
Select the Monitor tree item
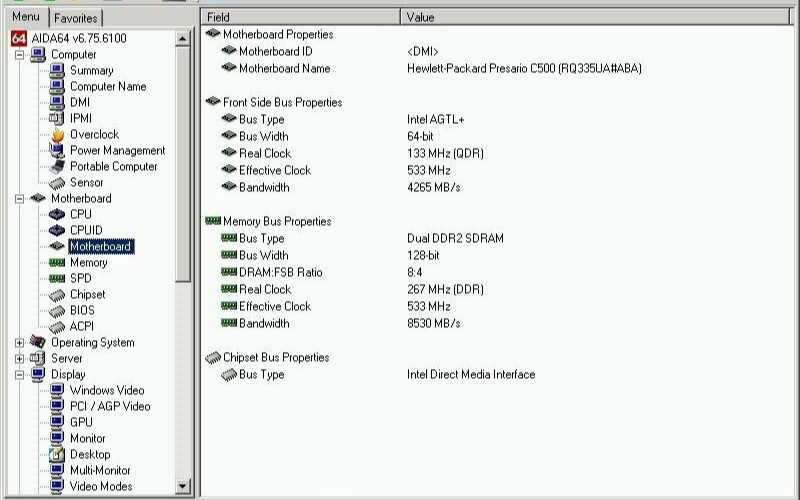(x=87, y=438)
